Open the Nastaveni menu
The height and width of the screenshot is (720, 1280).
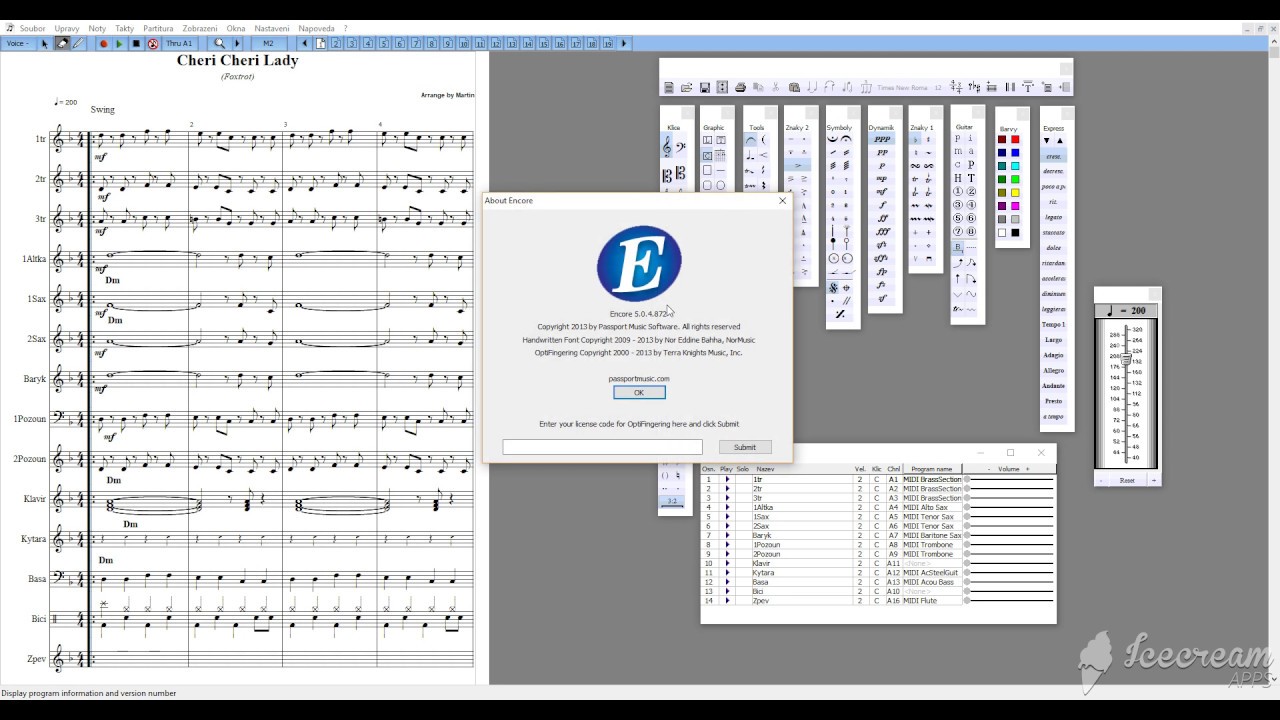click(272, 29)
